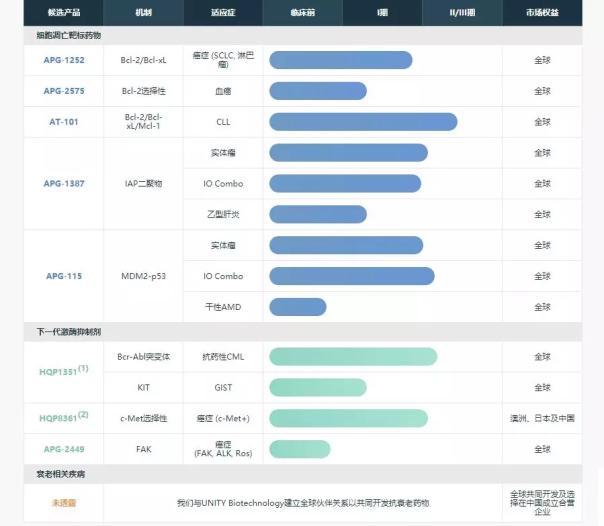
Task: Click the c-Met选择性 mechanism cell
Action: [143, 418]
